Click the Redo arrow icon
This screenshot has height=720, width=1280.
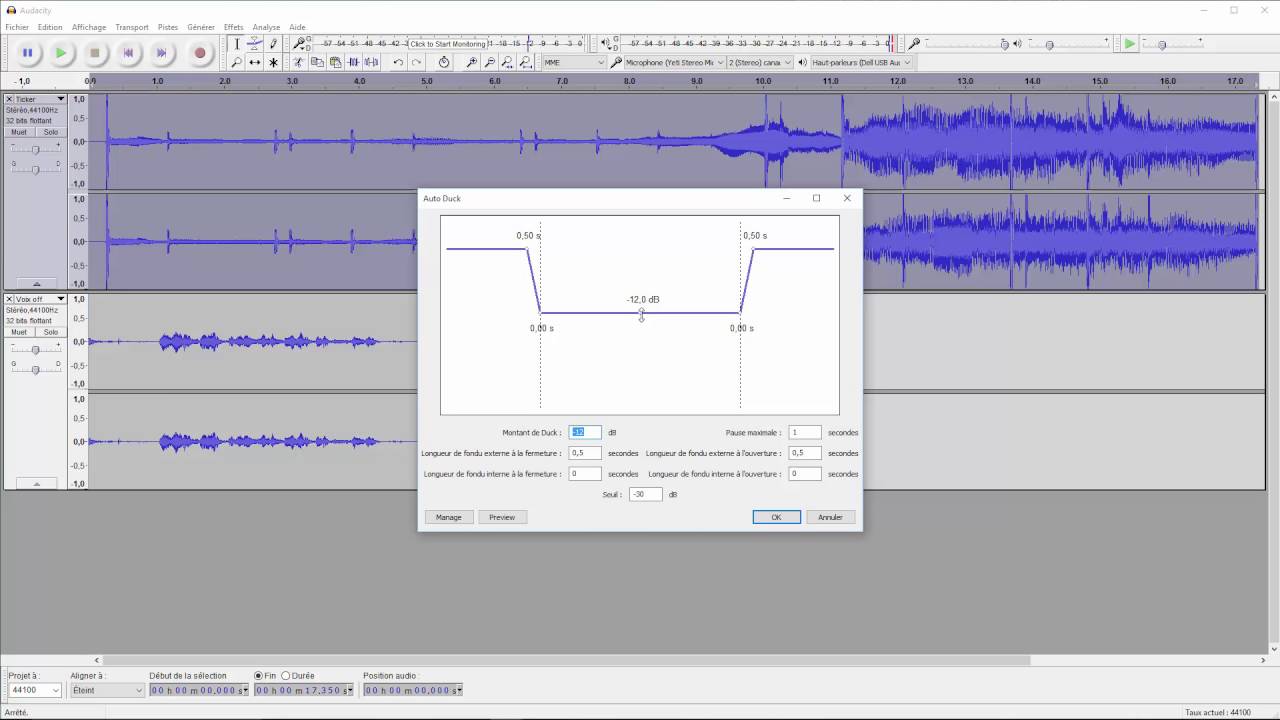[417, 62]
